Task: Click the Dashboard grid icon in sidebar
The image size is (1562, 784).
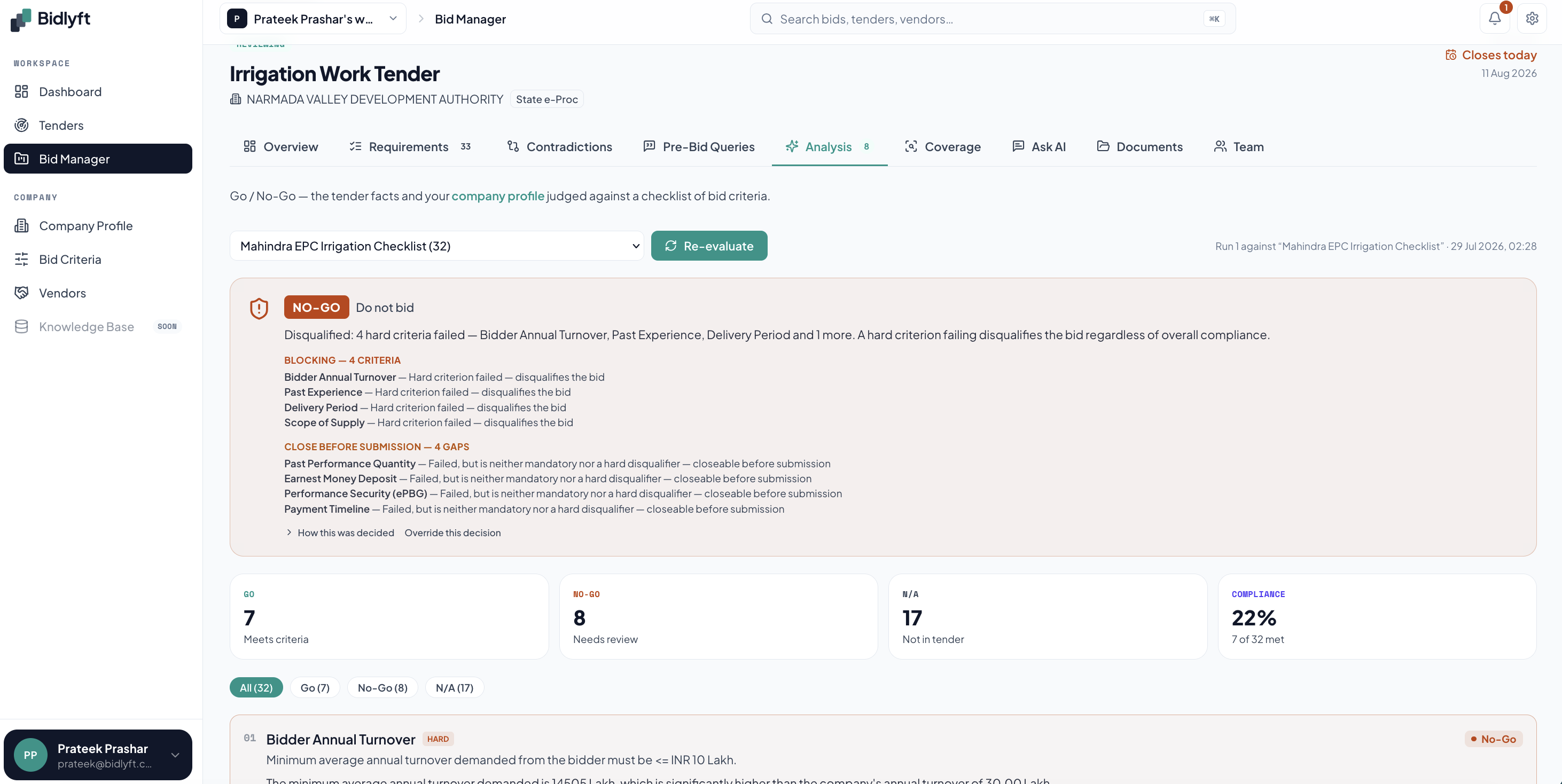Action: click(x=21, y=91)
